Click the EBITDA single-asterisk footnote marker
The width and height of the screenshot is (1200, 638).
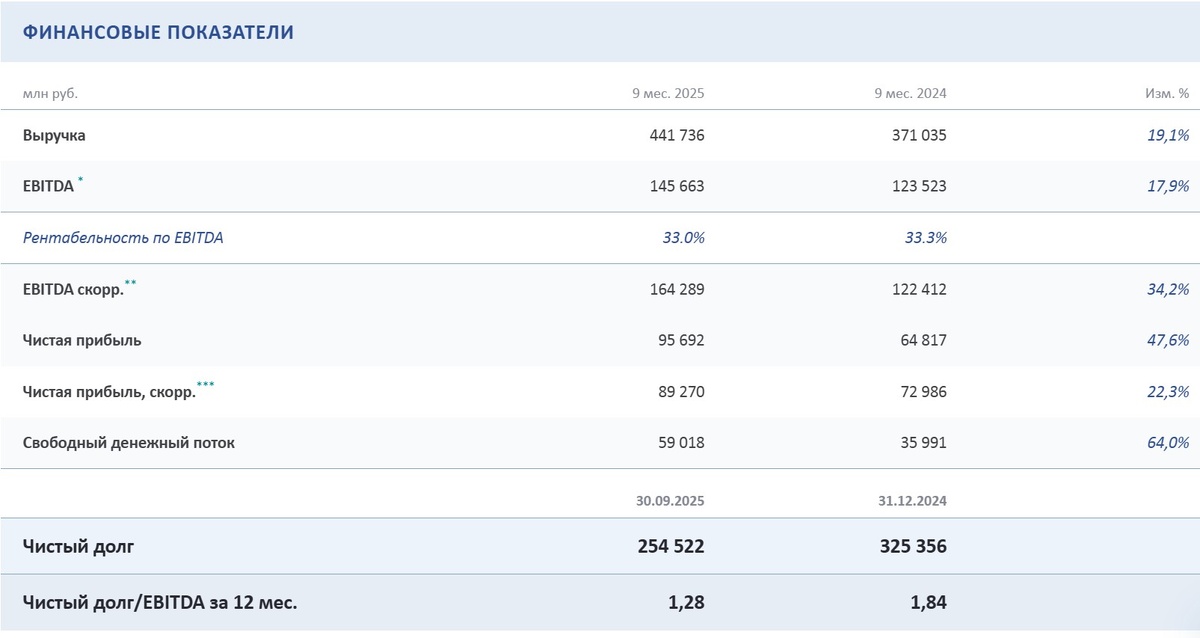[81, 181]
